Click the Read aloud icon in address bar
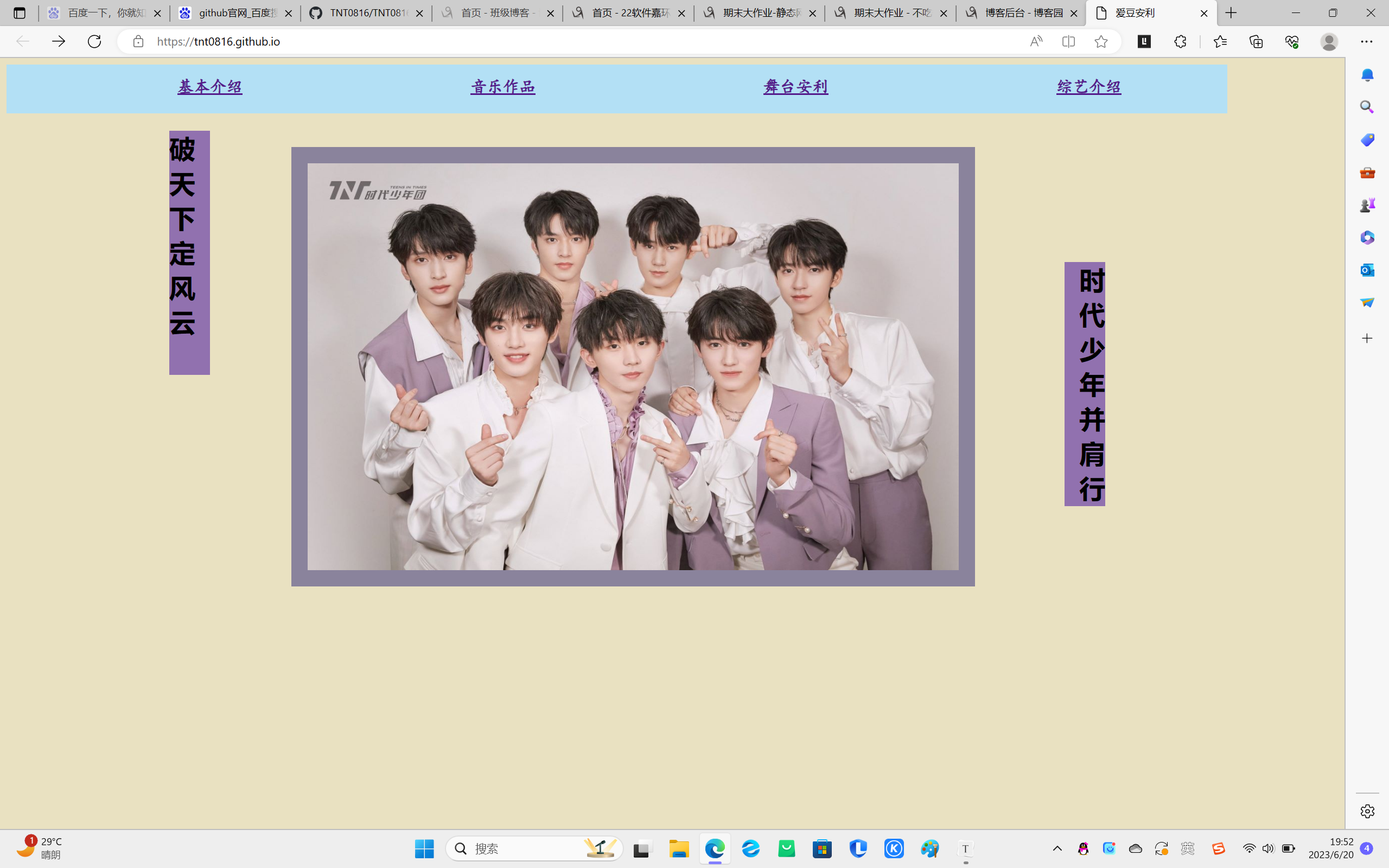This screenshot has width=1389, height=868. [1036, 41]
